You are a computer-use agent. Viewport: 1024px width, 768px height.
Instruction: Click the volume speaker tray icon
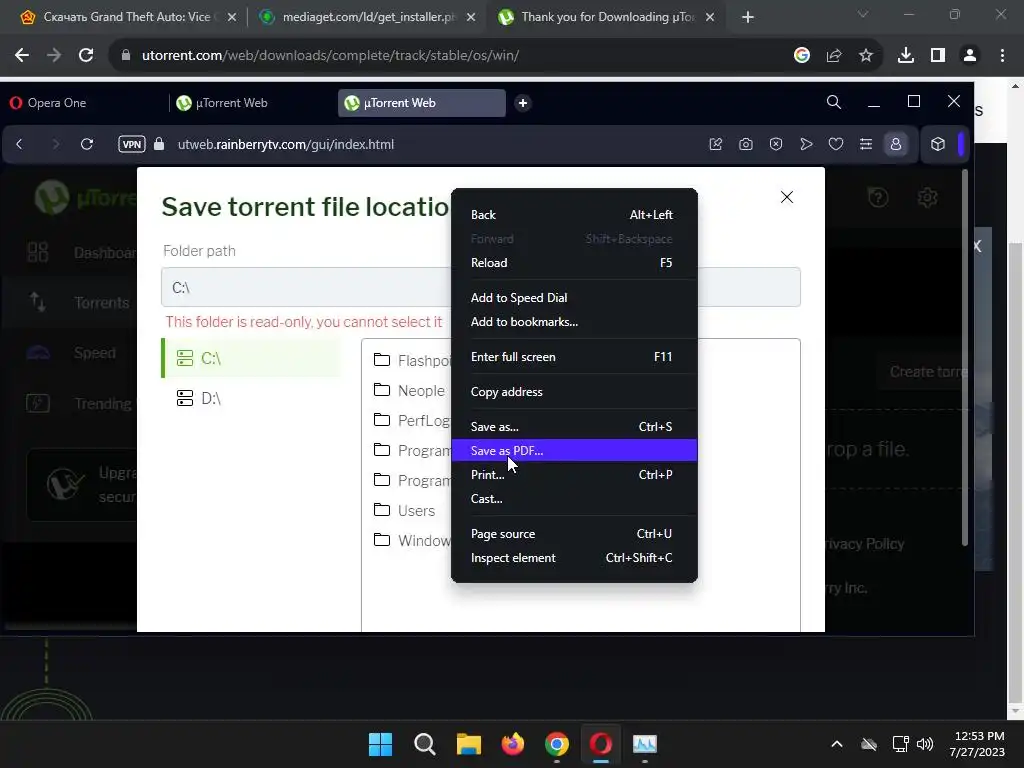tap(925, 744)
